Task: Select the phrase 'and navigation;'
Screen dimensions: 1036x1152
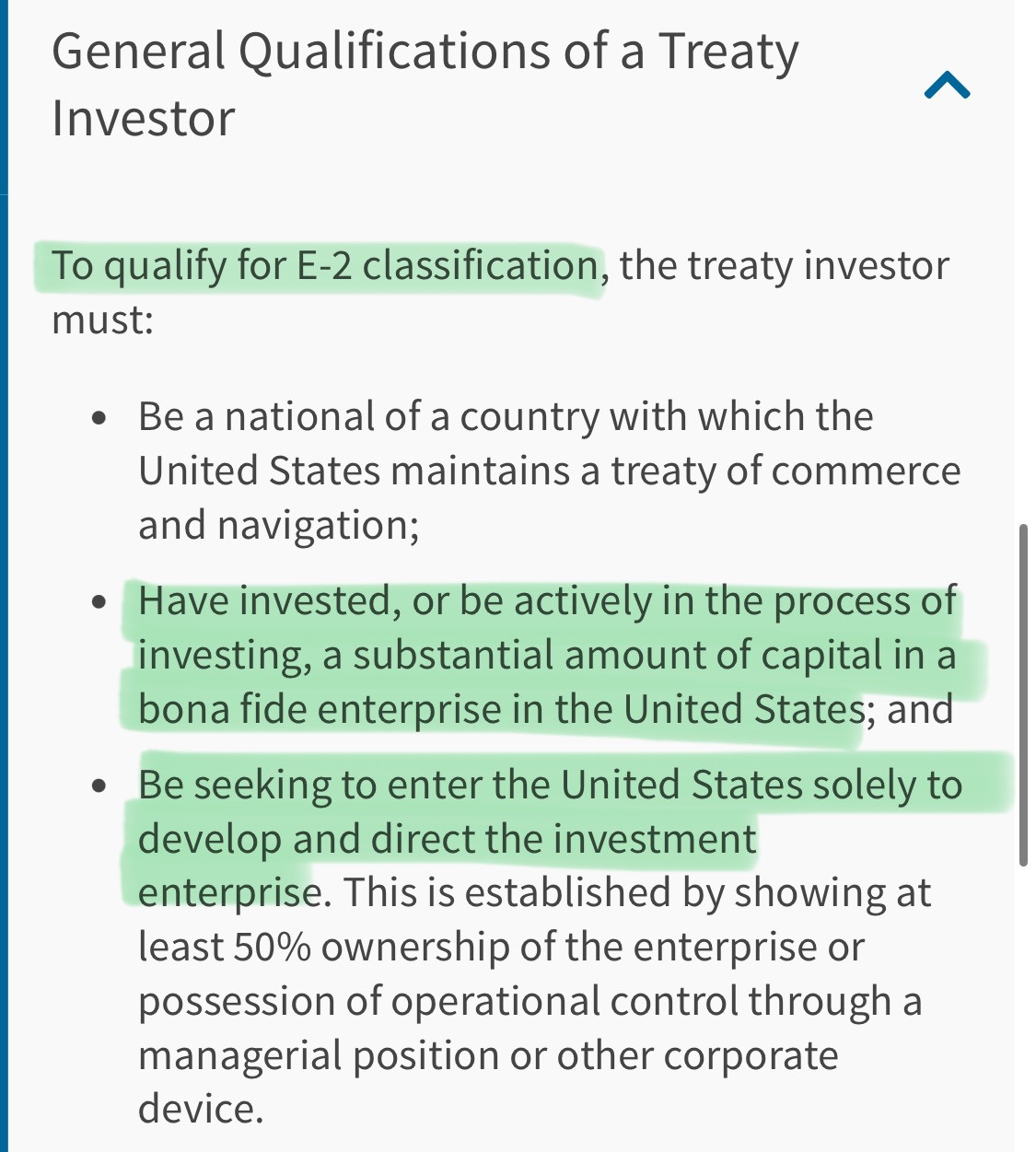Action: [x=279, y=526]
